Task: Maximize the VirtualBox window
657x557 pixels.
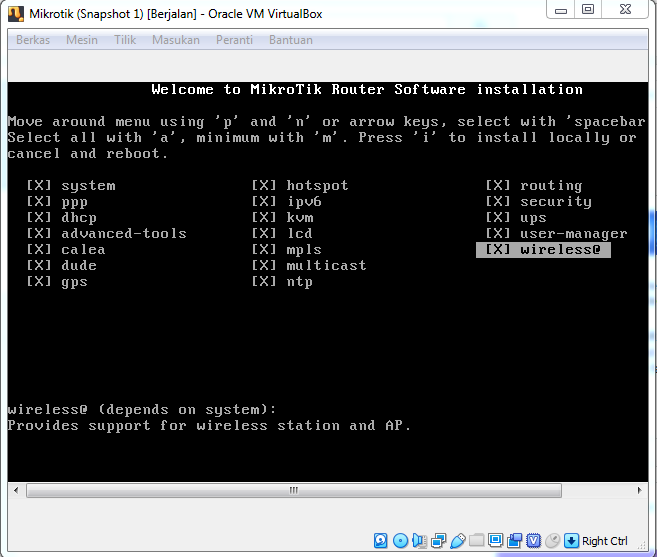Action: pos(588,10)
